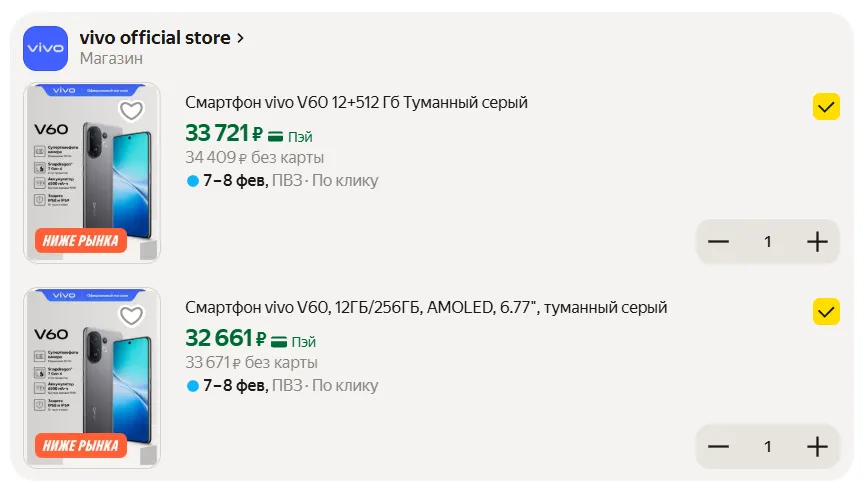Increase quantity of vivo V60 12ГБ/256ГБ
This screenshot has width=862, height=488.
pos(817,447)
